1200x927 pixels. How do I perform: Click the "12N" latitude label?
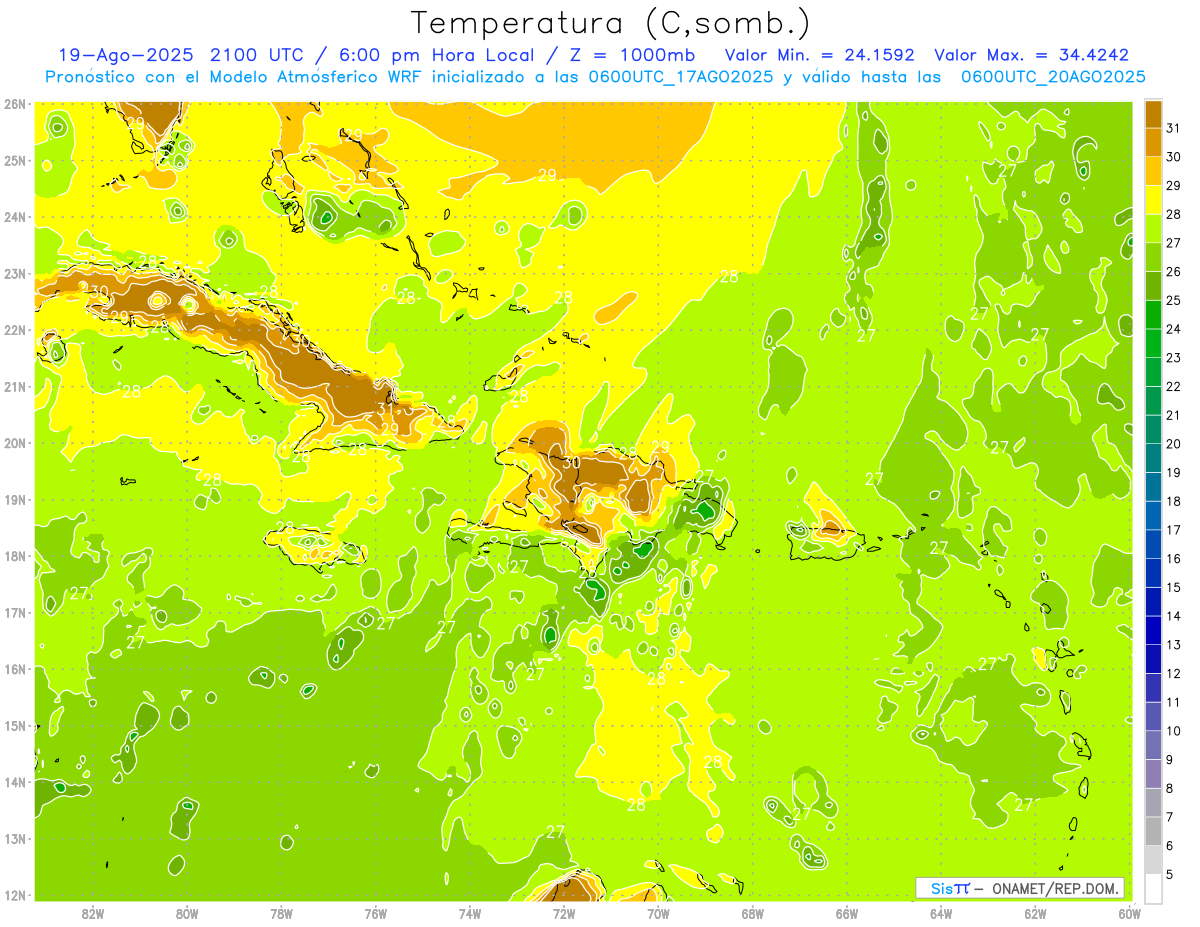pos(15,895)
